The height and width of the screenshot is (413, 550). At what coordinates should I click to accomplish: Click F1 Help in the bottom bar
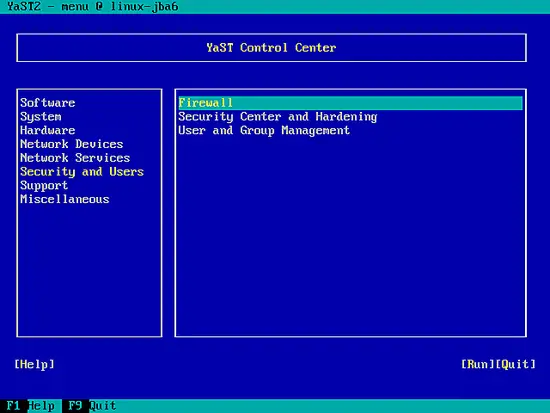(31, 406)
